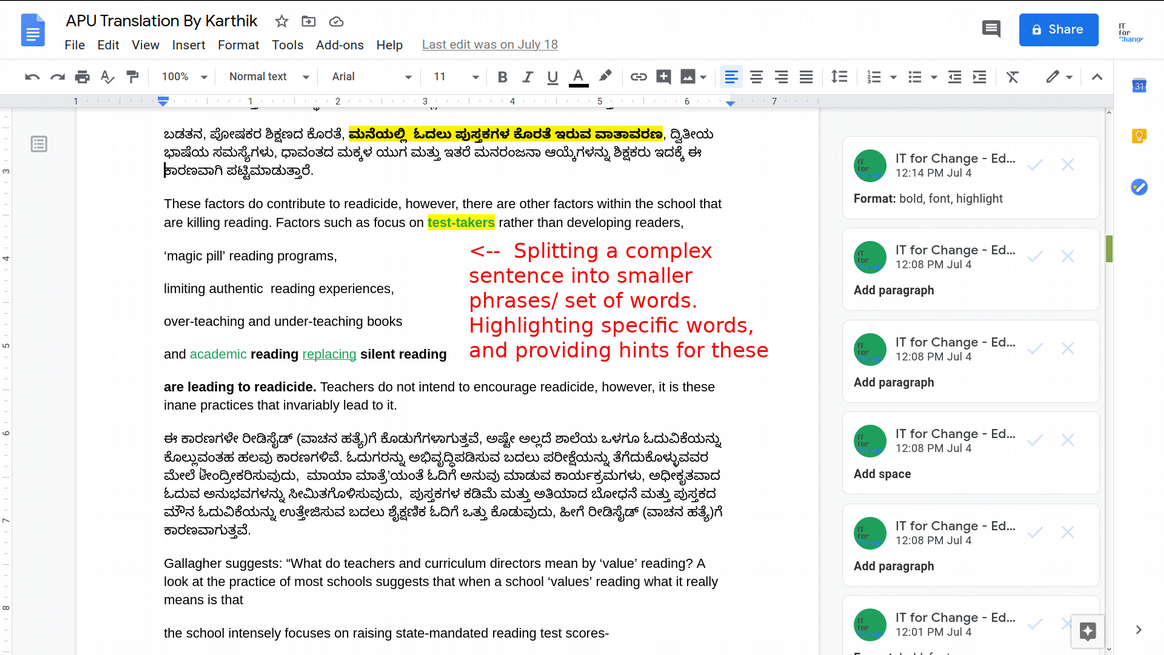Open the Insert menu

pos(188,45)
